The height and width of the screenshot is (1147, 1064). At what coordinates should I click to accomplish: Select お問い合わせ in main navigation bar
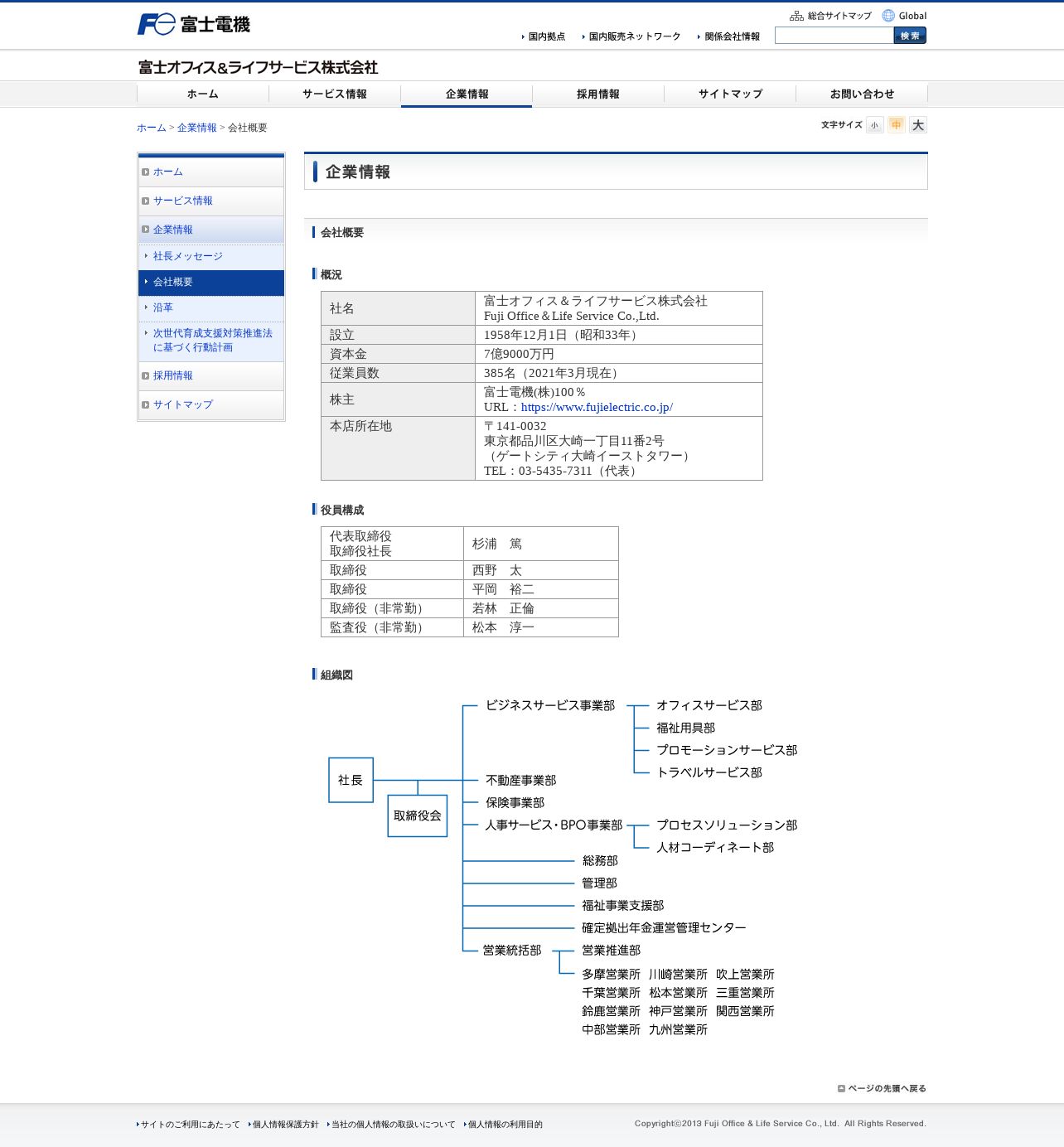tap(862, 94)
